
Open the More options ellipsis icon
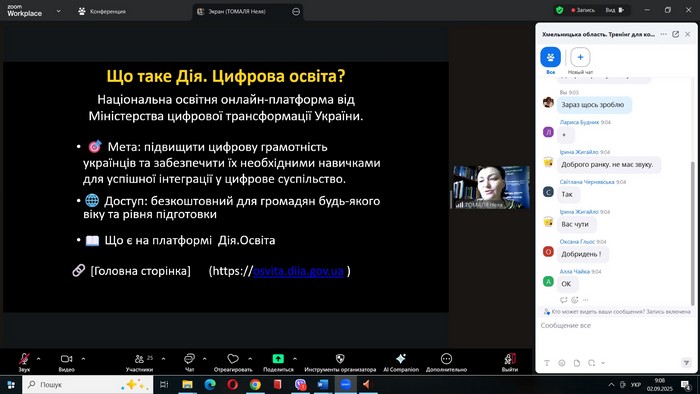(x=446, y=359)
